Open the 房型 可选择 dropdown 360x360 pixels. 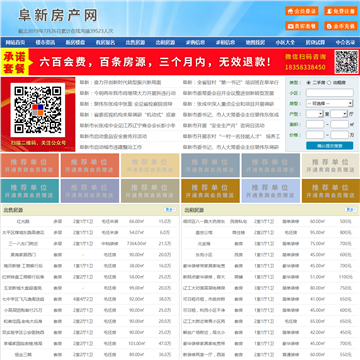click(x=330, y=103)
